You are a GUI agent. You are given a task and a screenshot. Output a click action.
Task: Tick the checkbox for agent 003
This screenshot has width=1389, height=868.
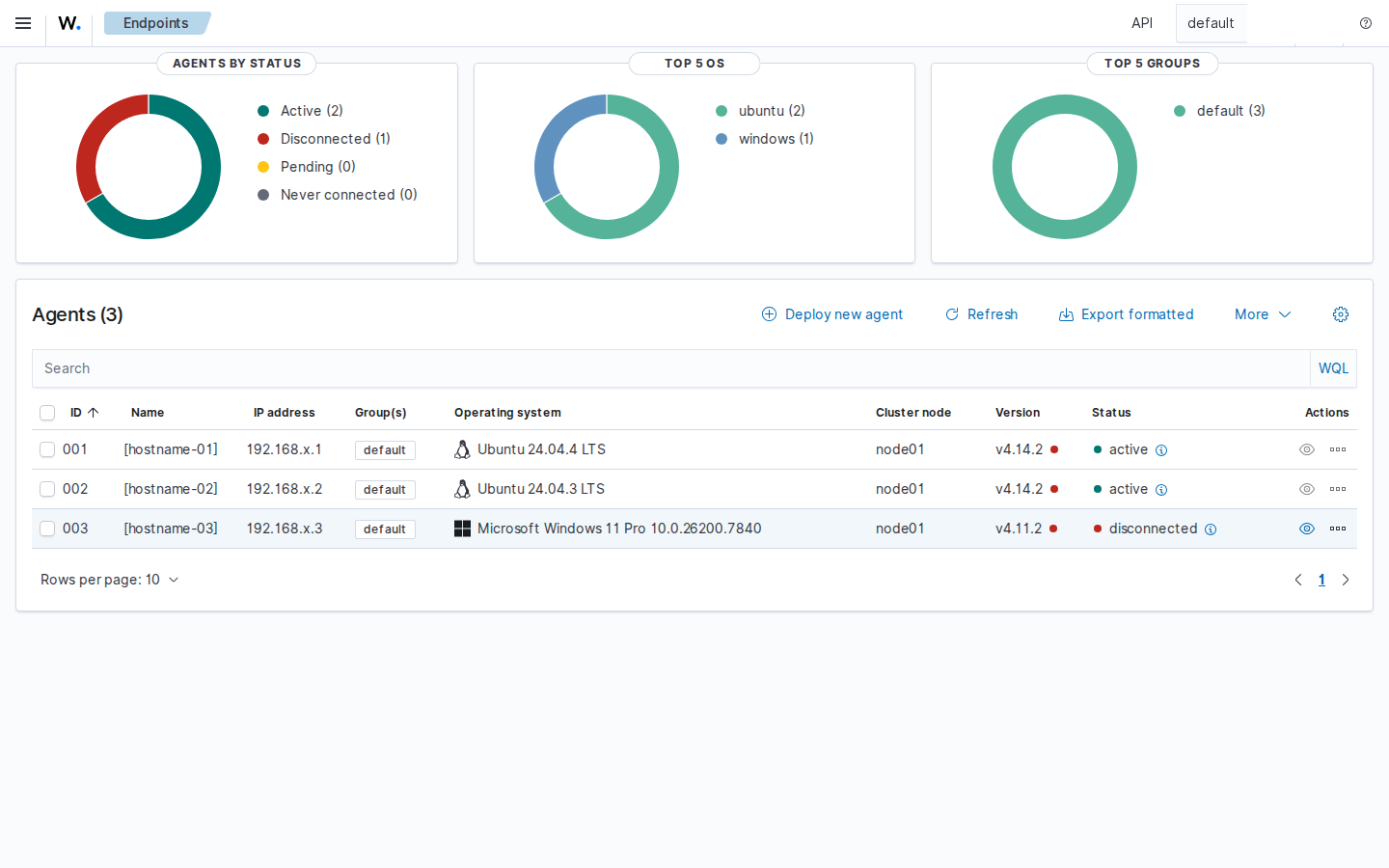point(47,529)
